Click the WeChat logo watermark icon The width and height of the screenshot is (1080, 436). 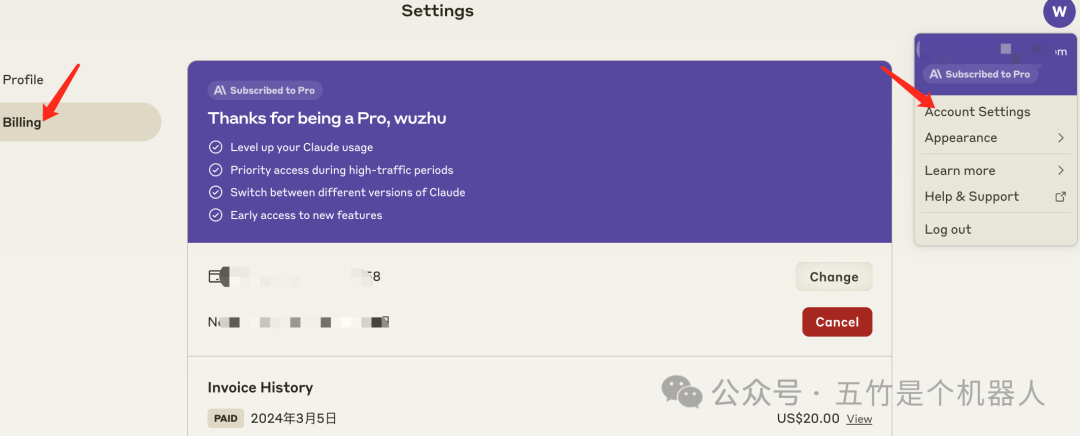[684, 392]
